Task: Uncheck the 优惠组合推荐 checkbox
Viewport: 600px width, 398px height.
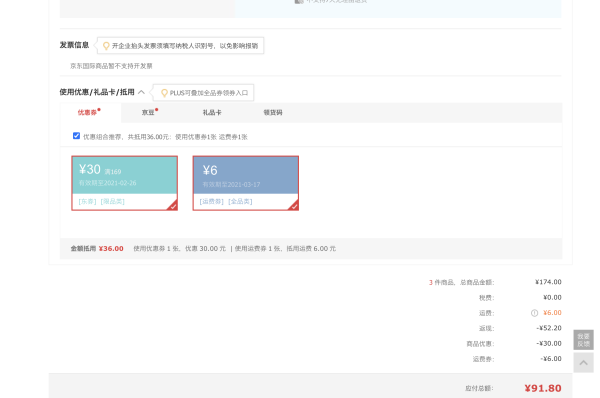Action: click(77, 136)
